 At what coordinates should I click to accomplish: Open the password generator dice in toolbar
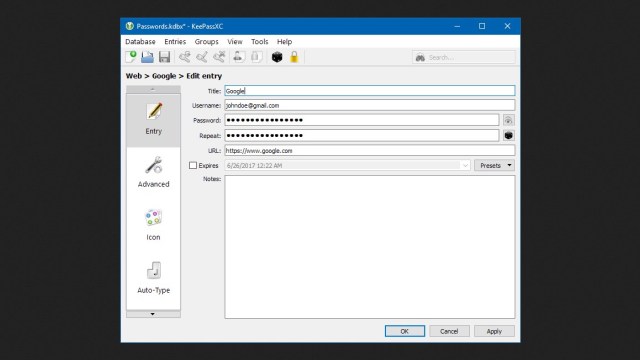pos(277,57)
